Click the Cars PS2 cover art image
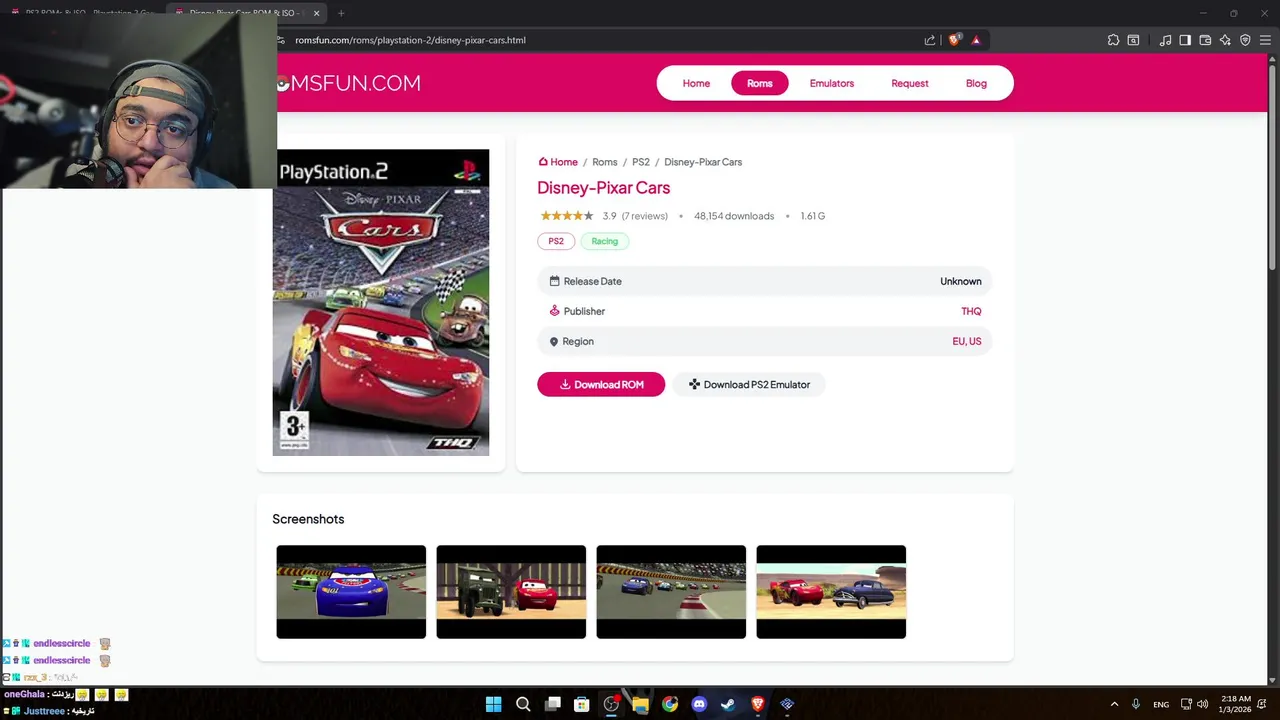 coord(381,302)
